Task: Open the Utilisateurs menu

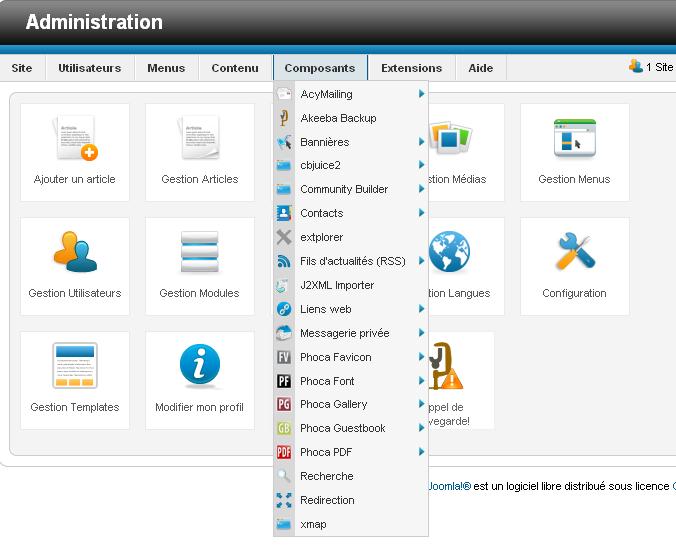Action: point(90,68)
